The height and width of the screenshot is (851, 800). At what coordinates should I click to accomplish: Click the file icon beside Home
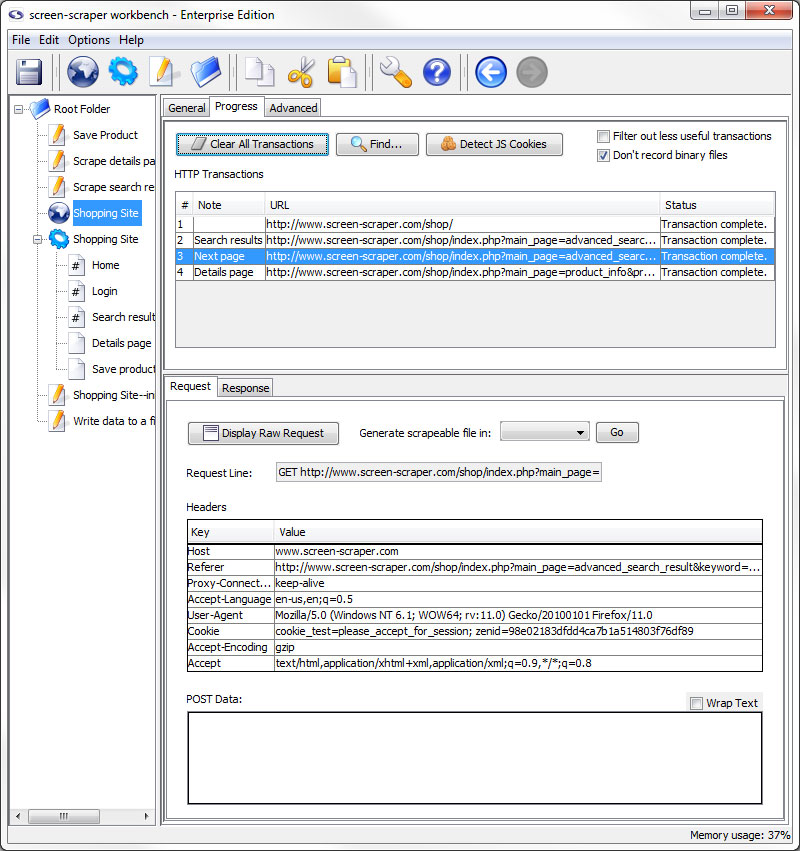[x=77, y=265]
